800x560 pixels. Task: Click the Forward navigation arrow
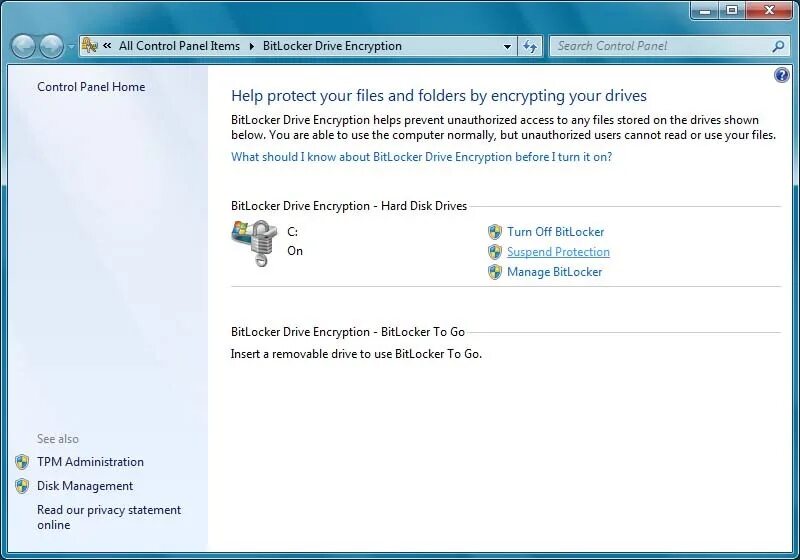tap(51, 46)
